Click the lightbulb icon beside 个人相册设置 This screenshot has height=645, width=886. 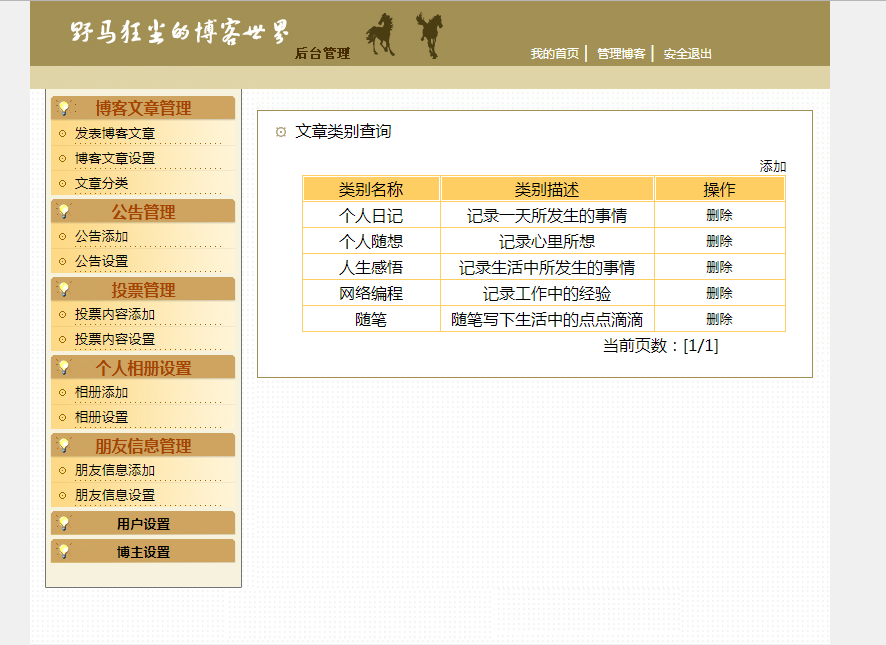[x=64, y=367]
